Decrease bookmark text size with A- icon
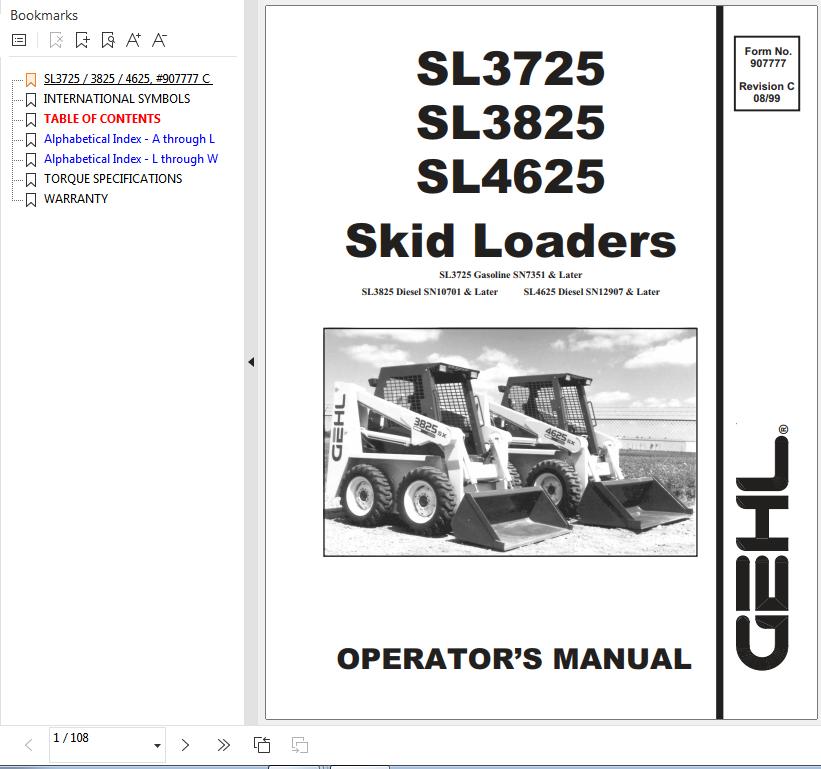 click(159, 40)
